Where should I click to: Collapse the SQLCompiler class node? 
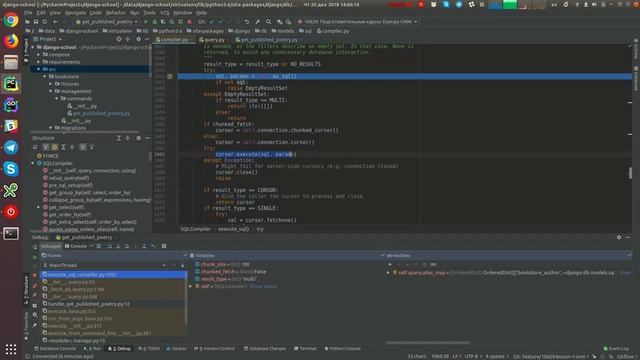pyautogui.click(x=33, y=163)
